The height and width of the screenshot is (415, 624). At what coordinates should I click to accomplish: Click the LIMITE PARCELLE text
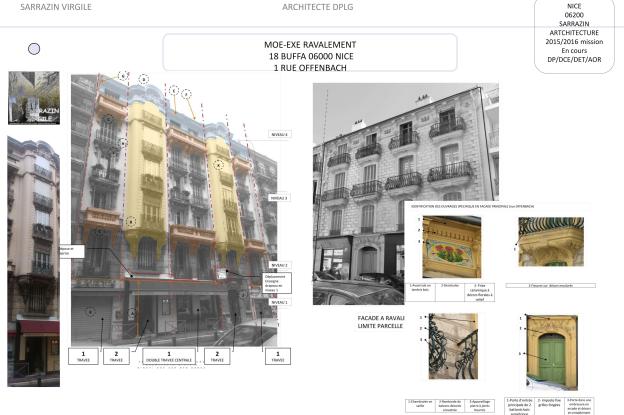click(380, 326)
